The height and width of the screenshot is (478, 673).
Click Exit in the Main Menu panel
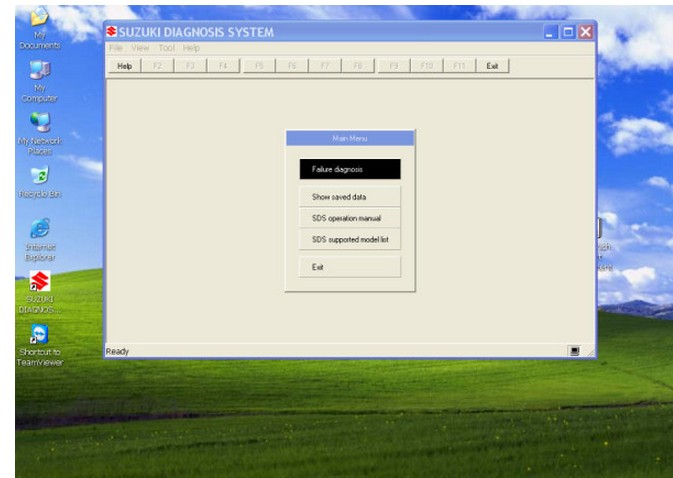click(350, 267)
